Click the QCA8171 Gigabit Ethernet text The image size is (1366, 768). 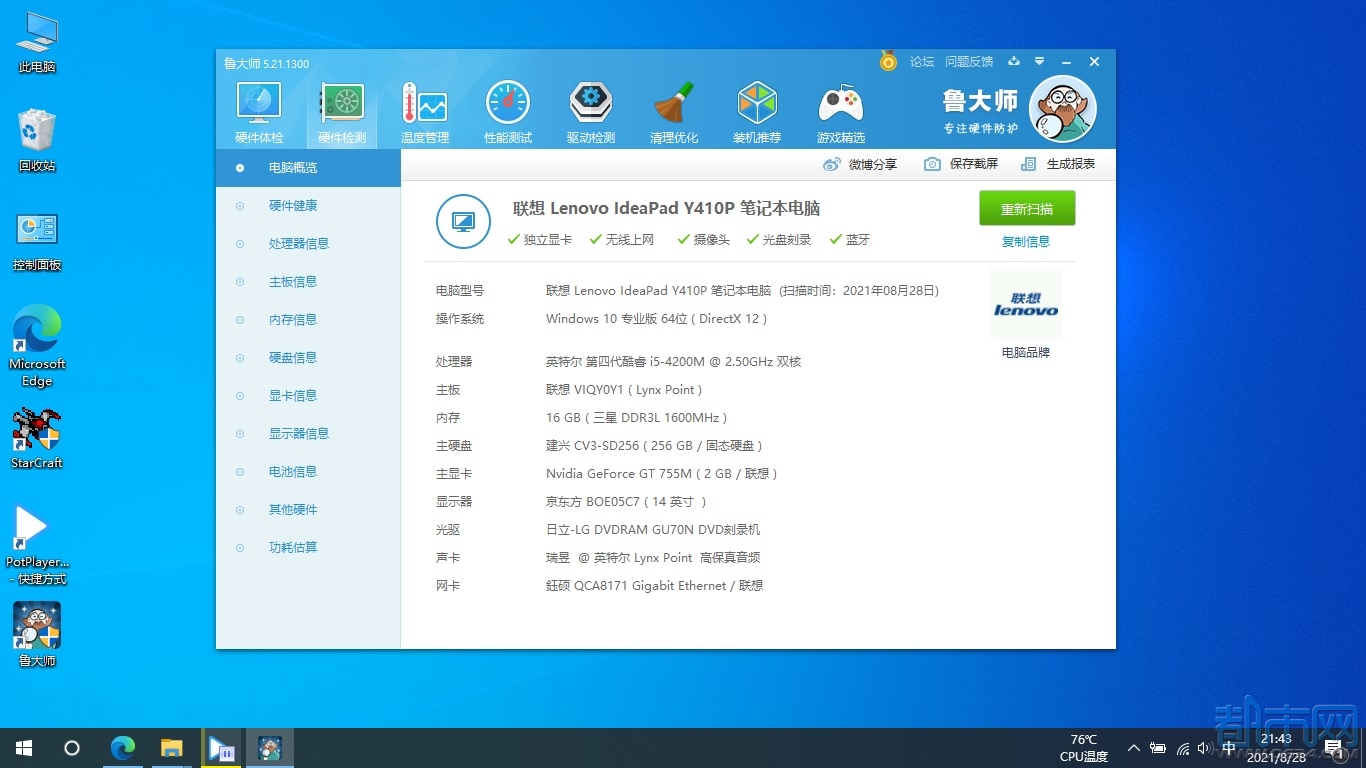(x=655, y=586)
